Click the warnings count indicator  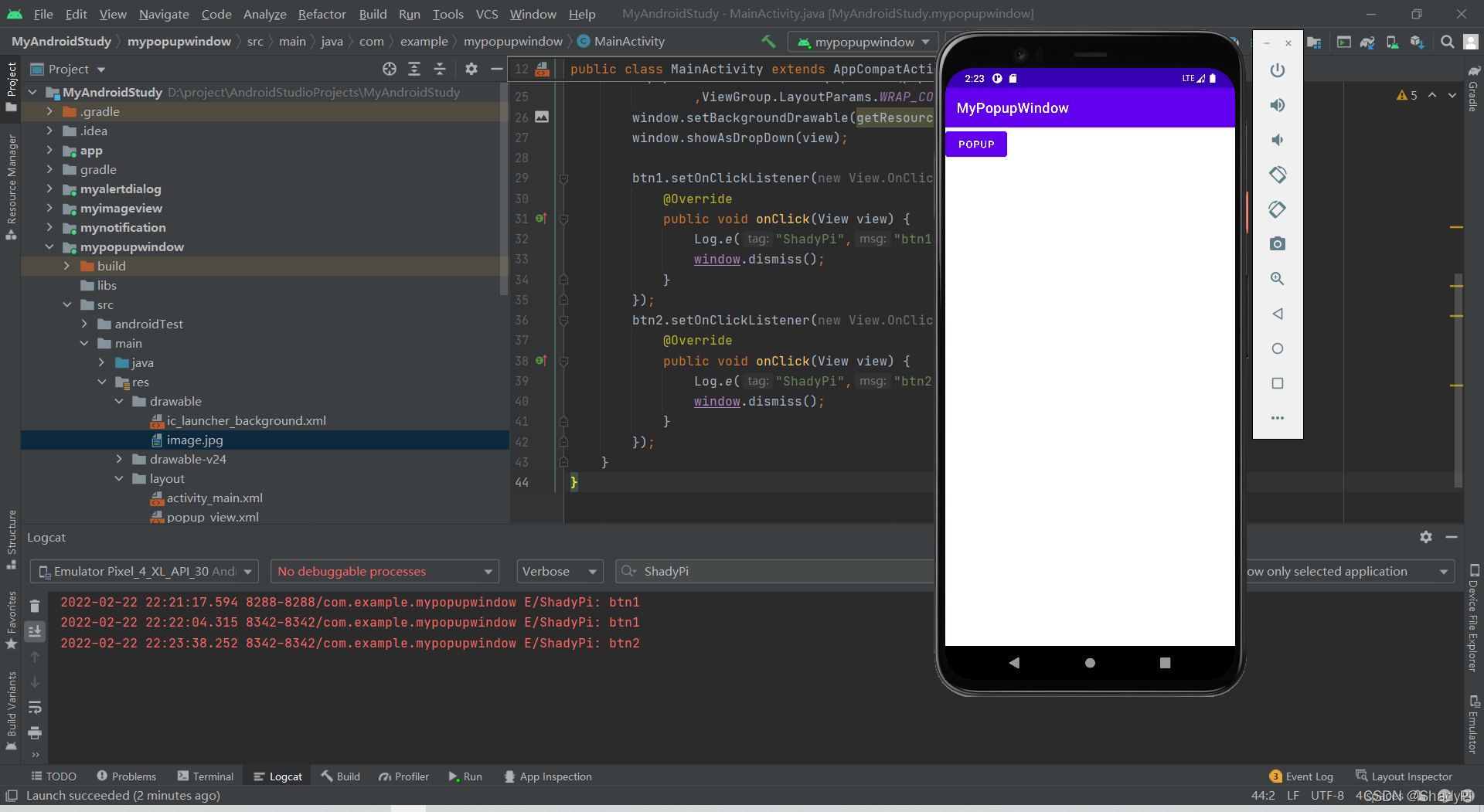click(1407, 95)
